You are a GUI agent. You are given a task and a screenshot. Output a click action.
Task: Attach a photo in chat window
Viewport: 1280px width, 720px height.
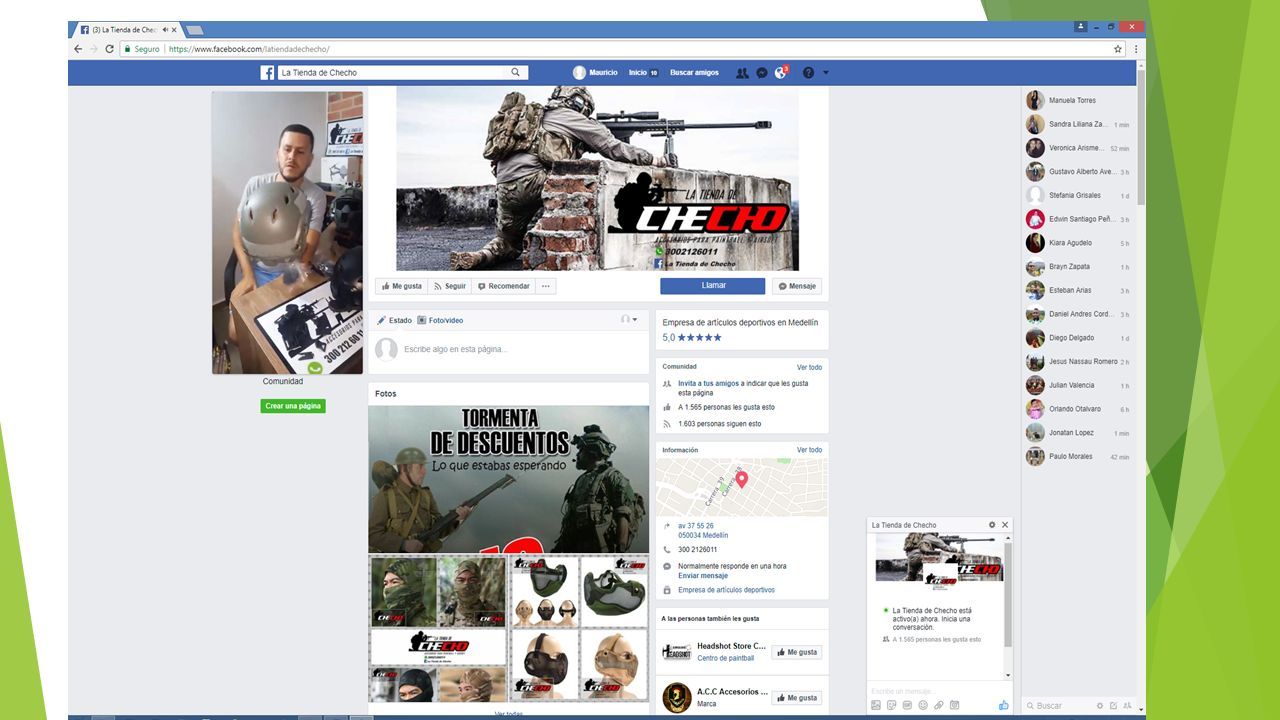coord(876,705)
